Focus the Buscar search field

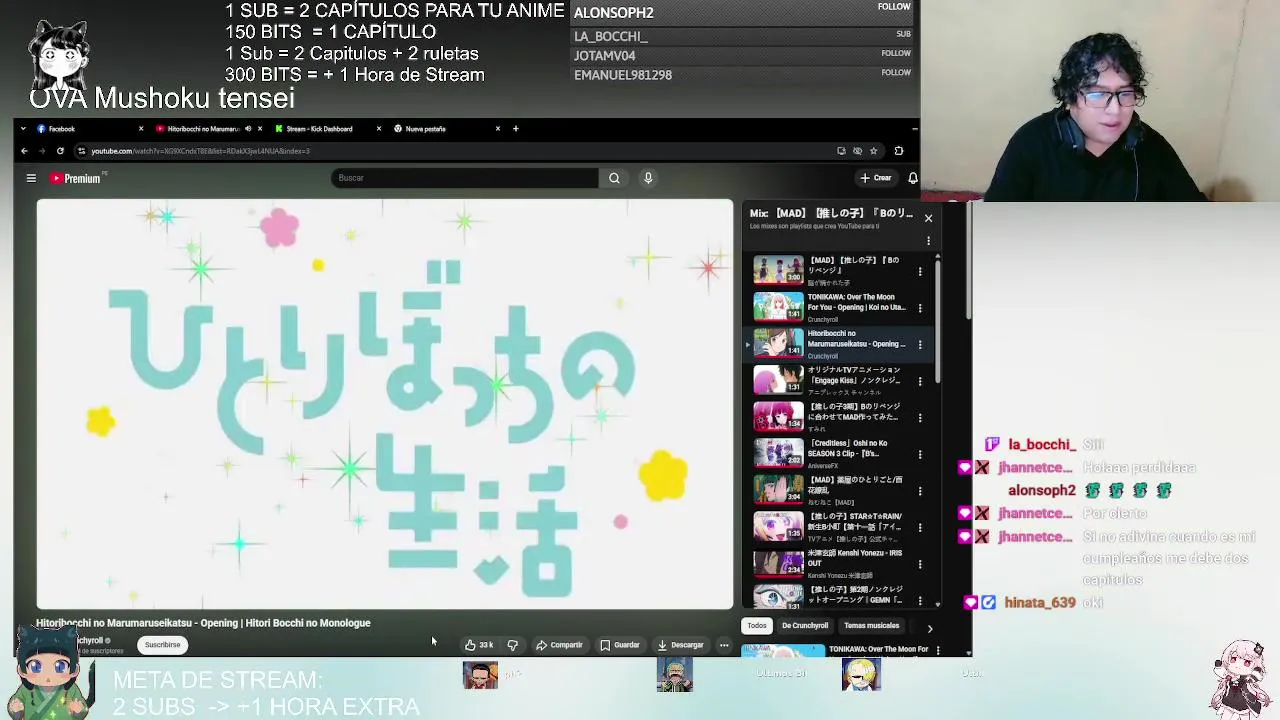click(465, 178)
